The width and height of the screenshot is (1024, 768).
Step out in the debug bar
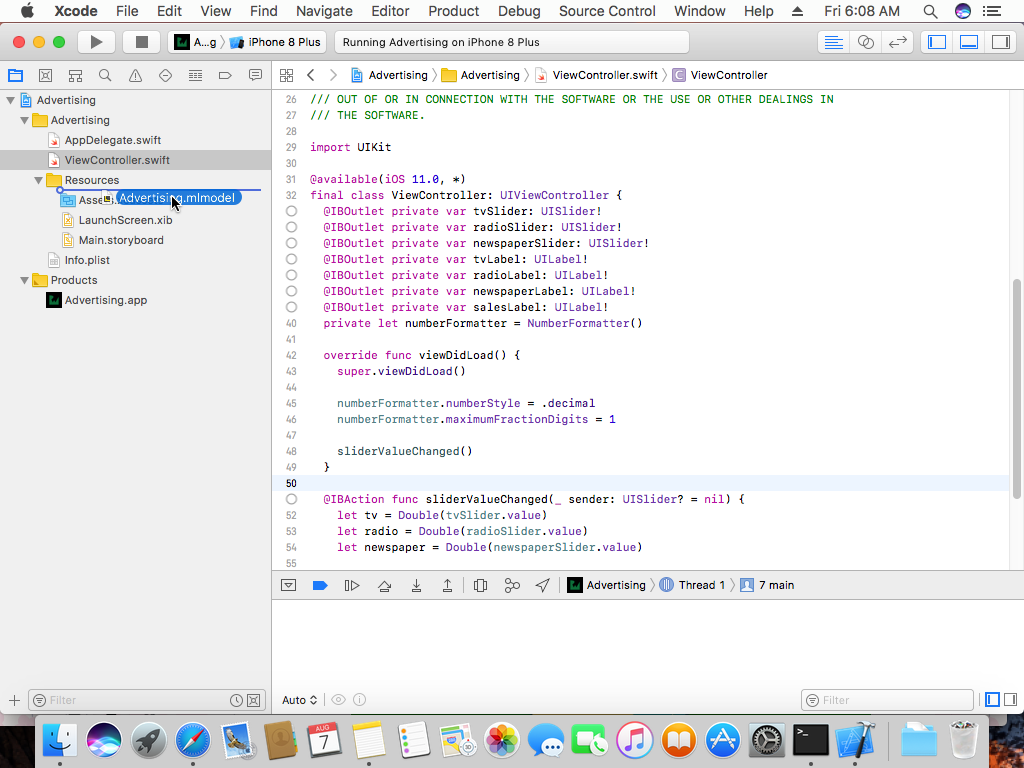click(x=447, y=585)
